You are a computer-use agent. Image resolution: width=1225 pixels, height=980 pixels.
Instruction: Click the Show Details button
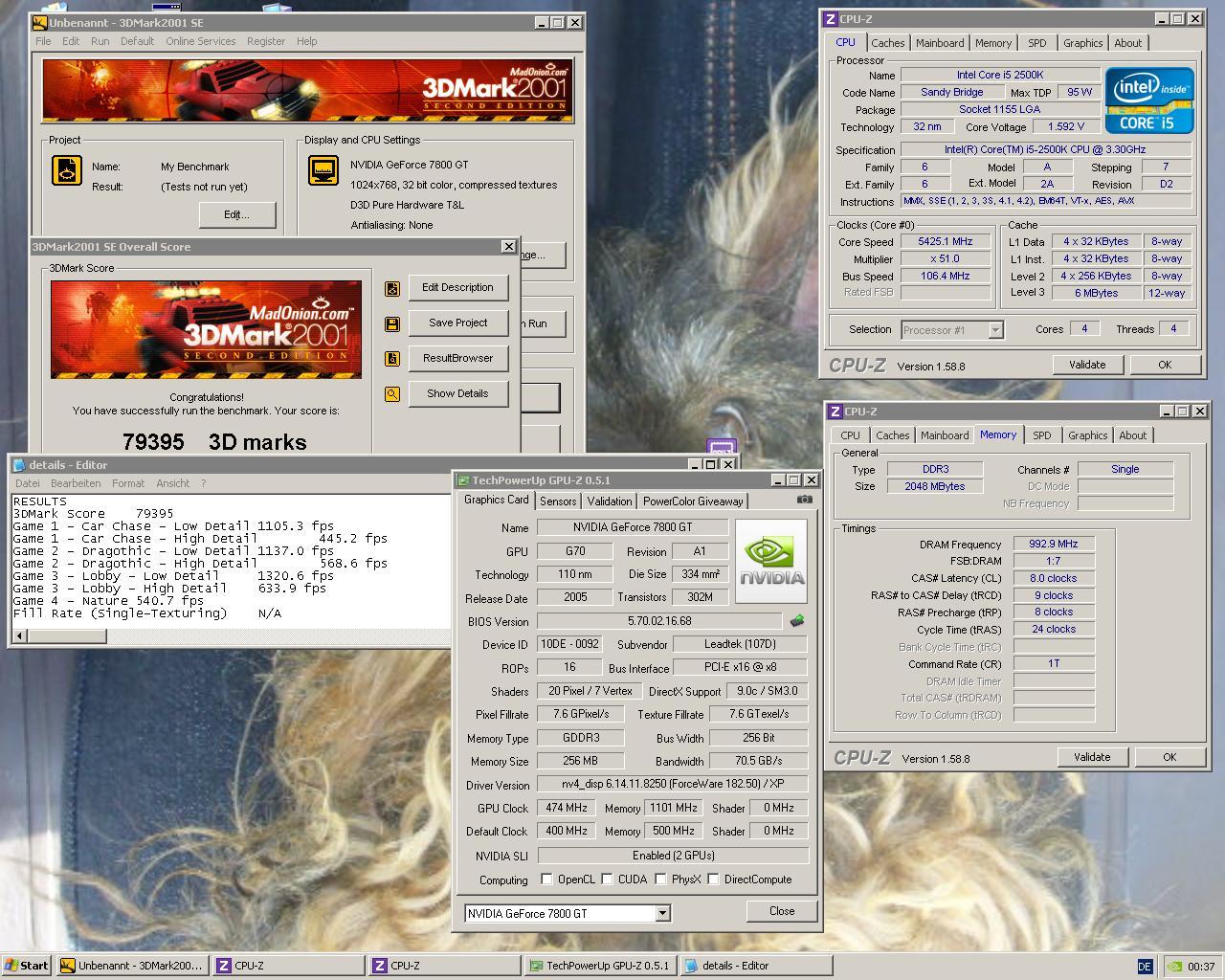[457, 393]
